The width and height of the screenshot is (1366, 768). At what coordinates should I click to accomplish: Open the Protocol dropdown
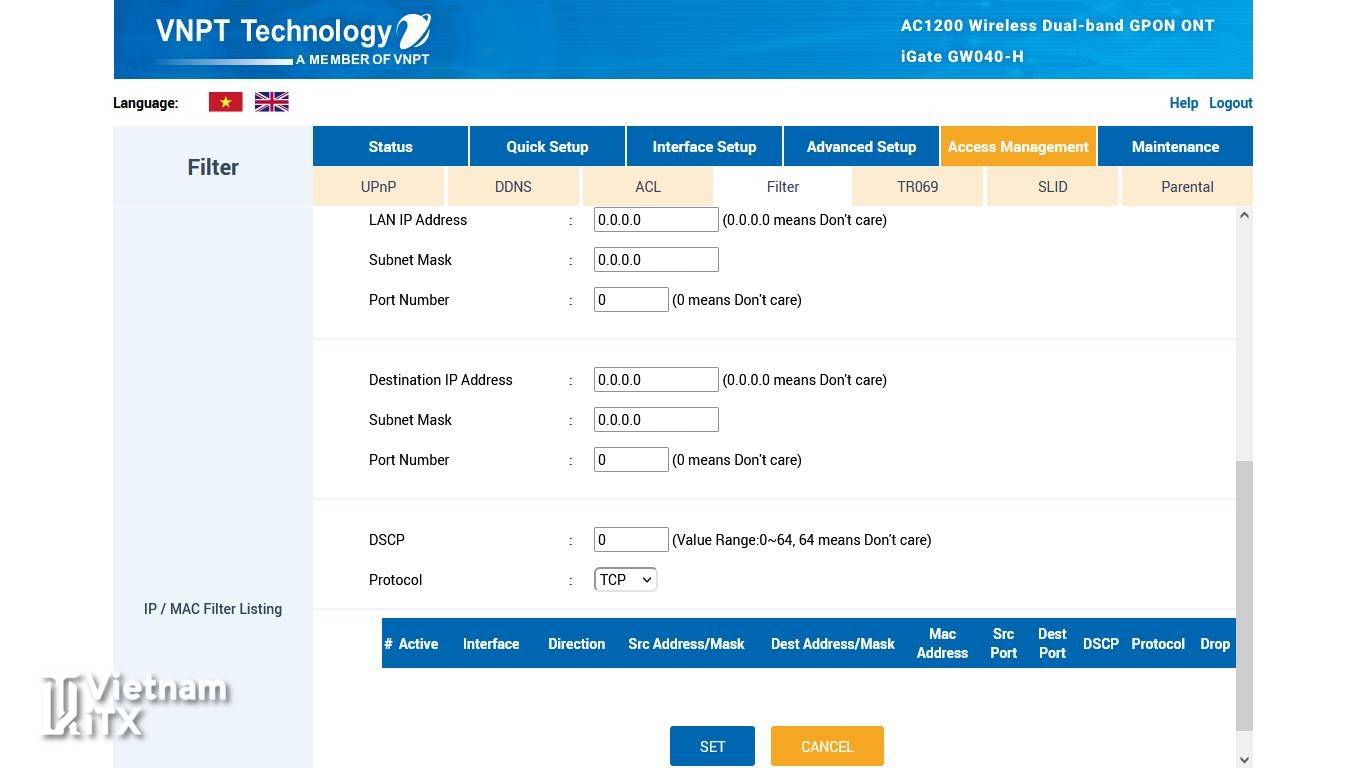point(625,580)
